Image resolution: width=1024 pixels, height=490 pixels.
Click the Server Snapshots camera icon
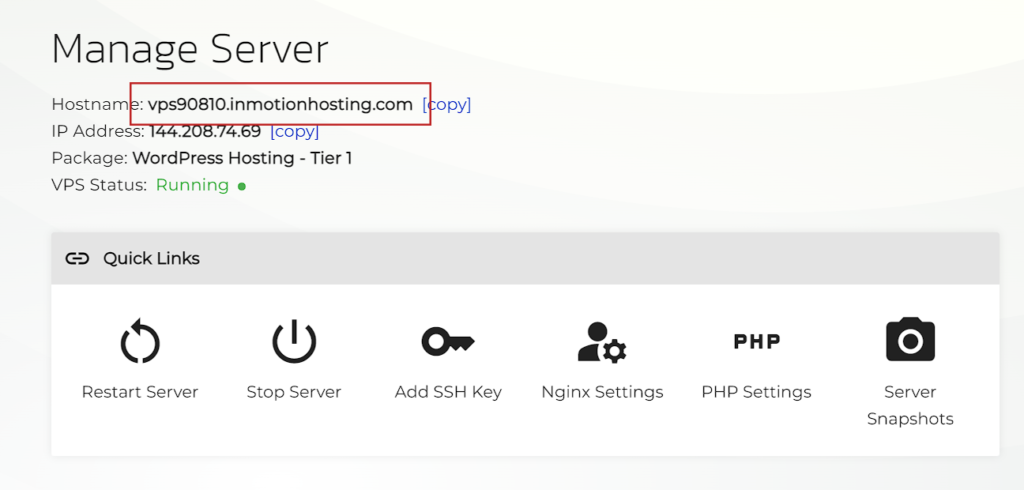point(910,340)
